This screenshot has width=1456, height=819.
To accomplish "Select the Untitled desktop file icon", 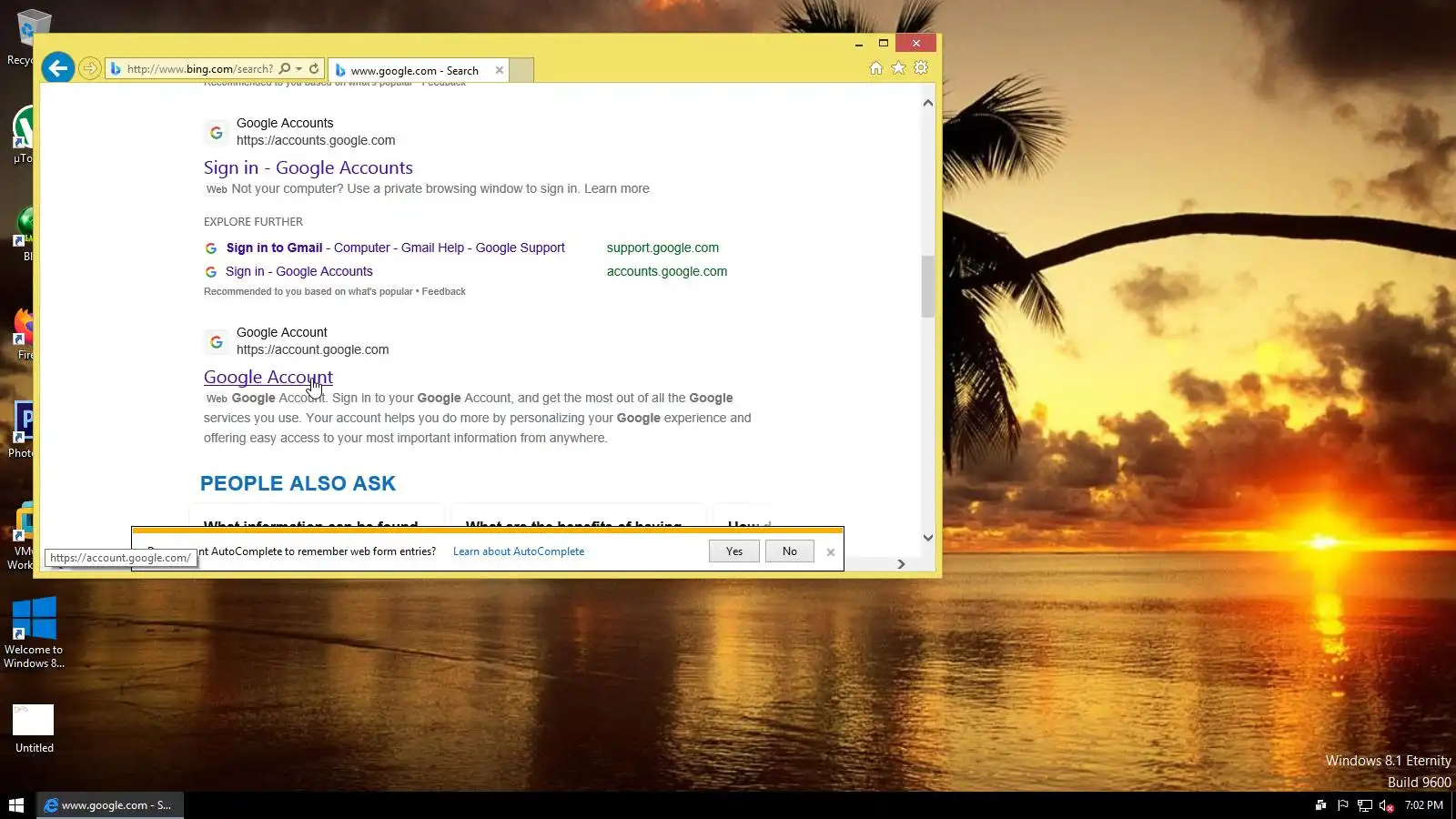I will (34, 729).
